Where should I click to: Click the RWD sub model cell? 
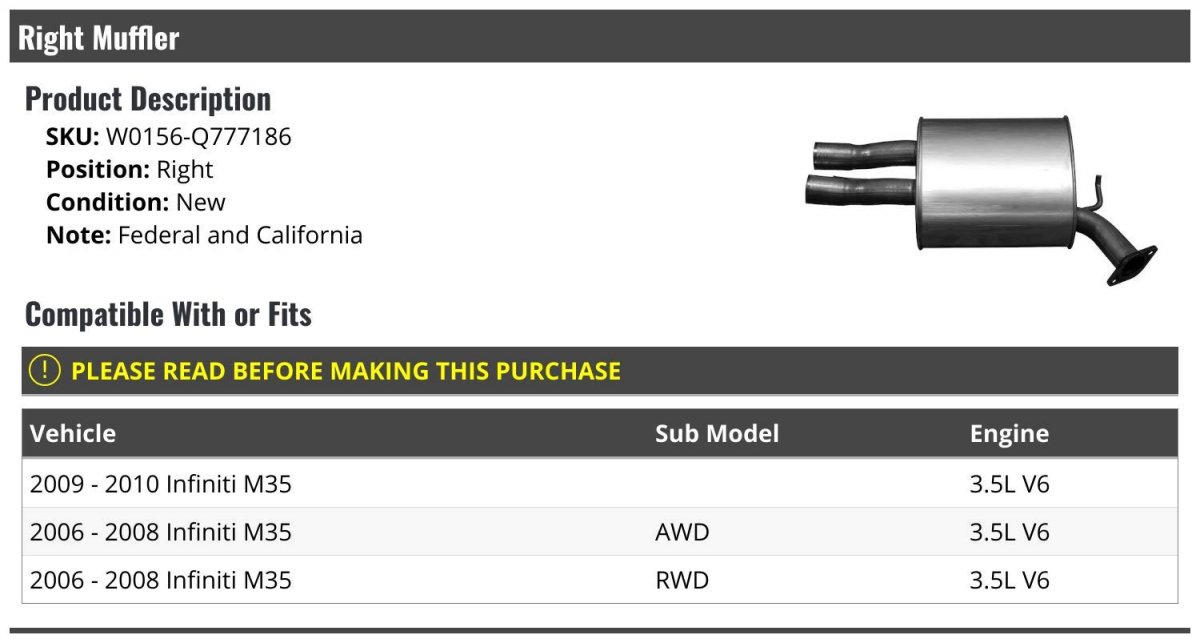pos(682,580)
